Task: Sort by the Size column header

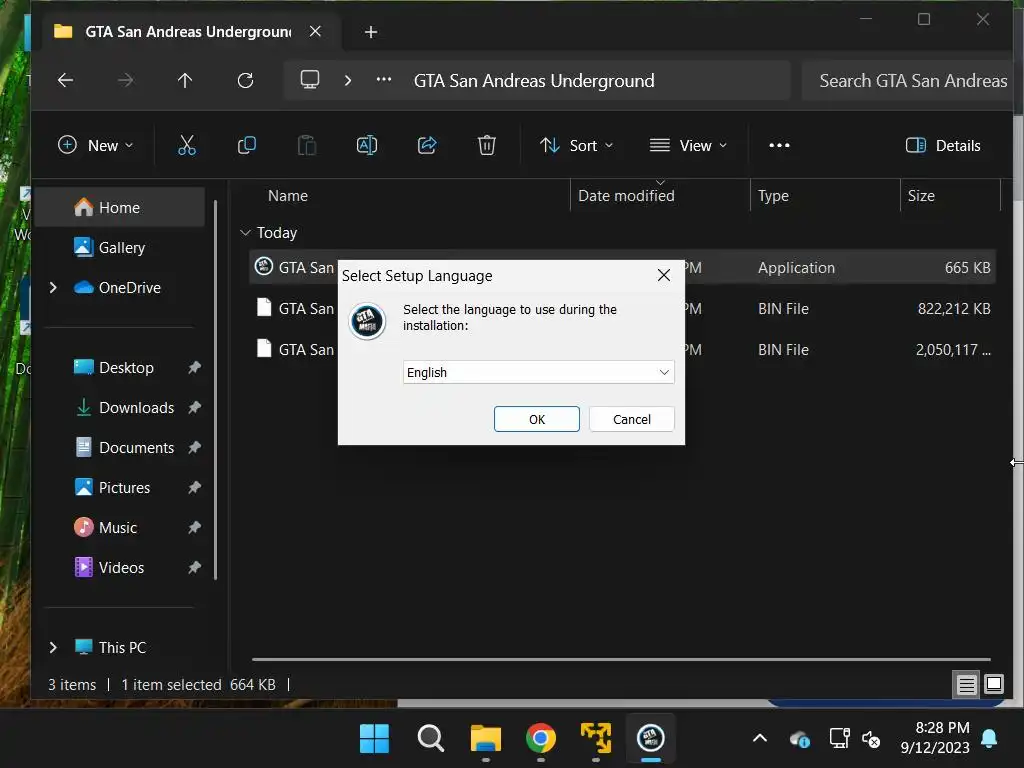Action: pos(950,195)
